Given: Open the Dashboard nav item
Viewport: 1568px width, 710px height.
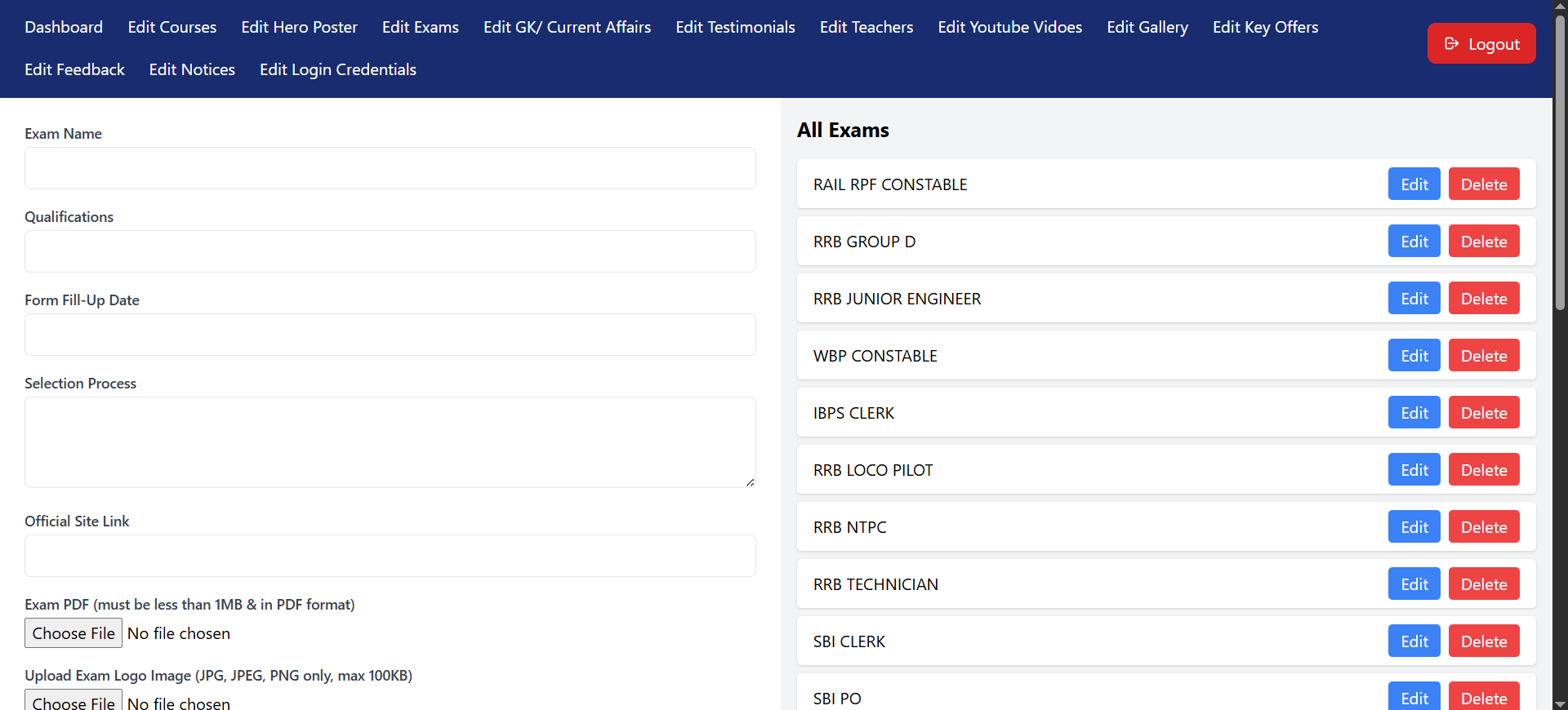Looking at the screenshot, I should click(64, 27).
